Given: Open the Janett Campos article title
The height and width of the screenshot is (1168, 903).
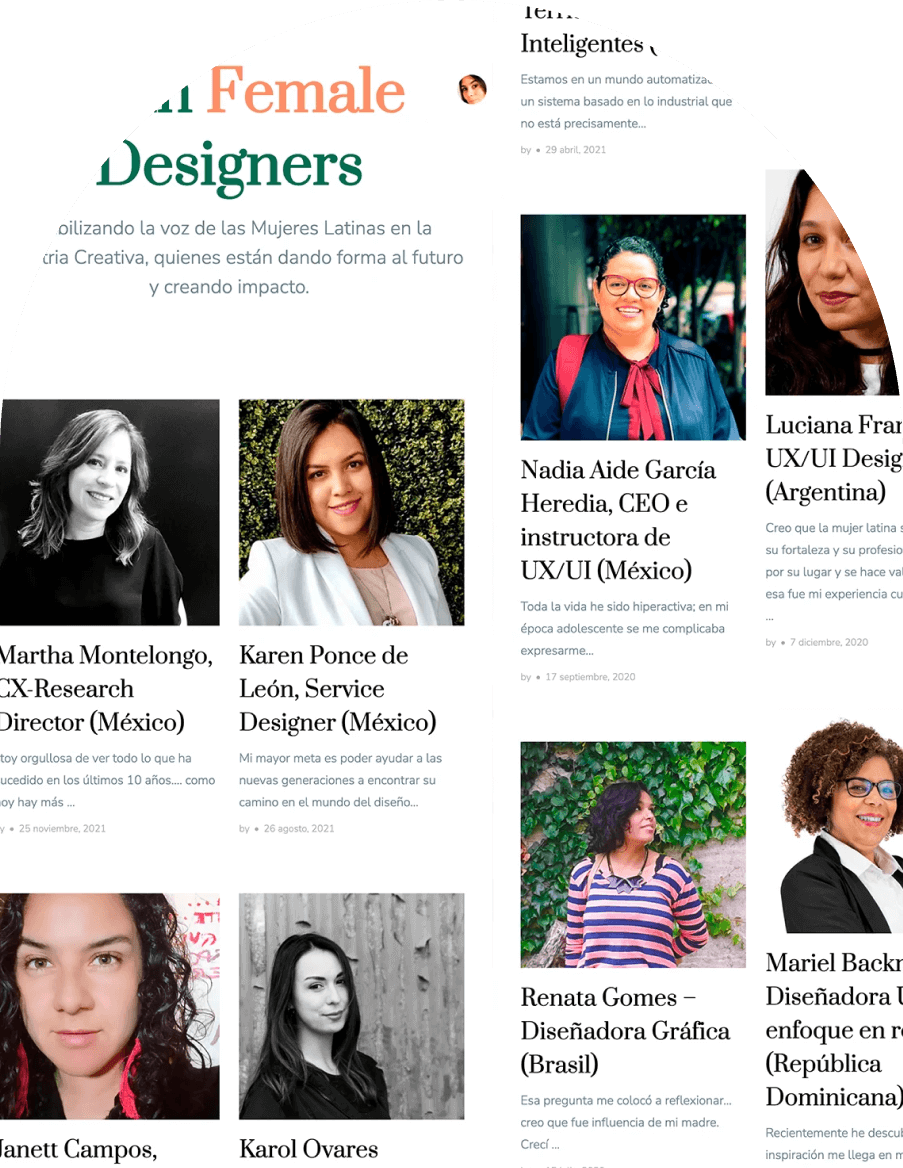Looking at the screenshot, I should click(x=78, y=1149).
